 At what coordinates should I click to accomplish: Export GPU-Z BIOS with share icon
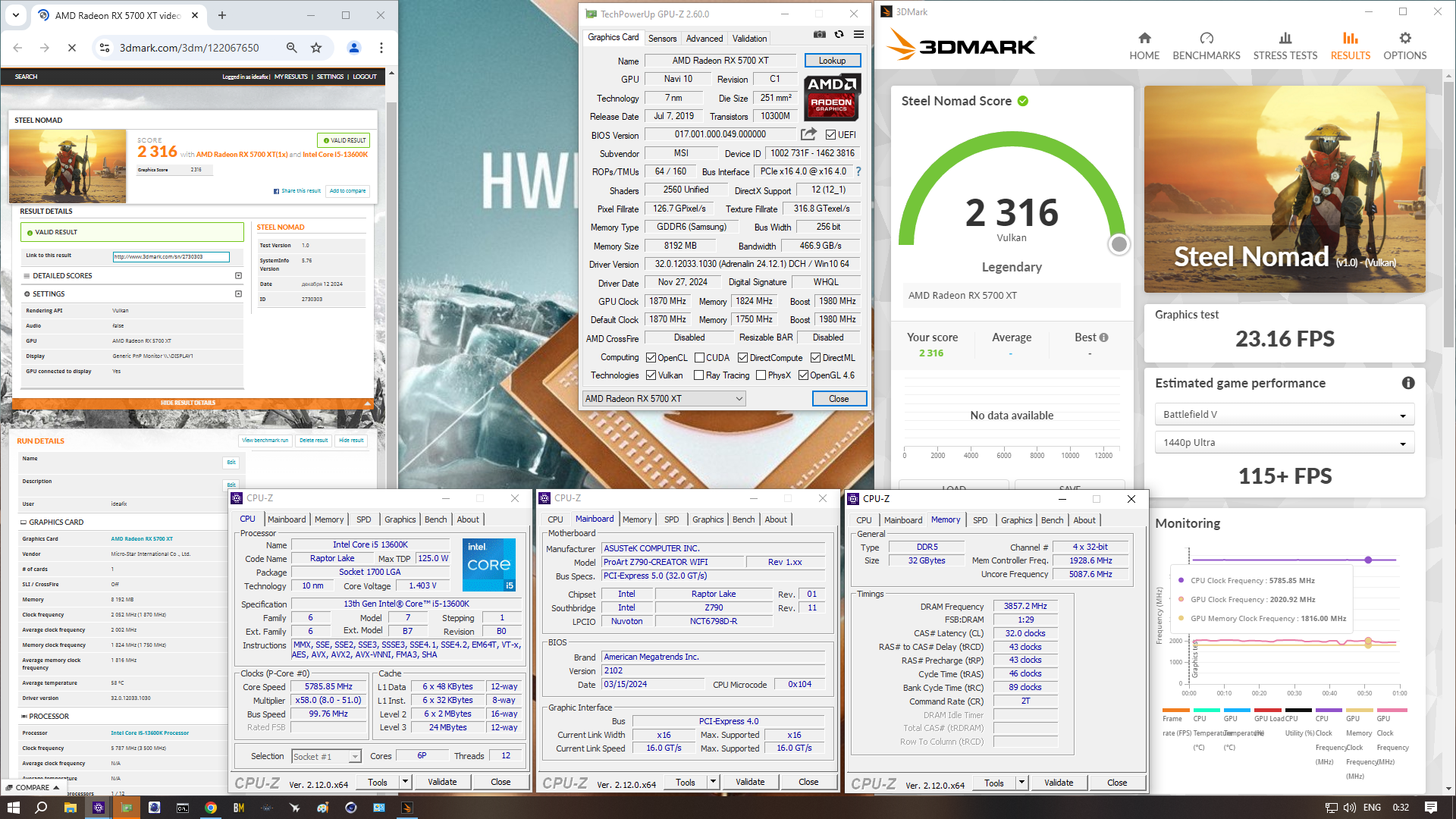click(x=808, y=134)
